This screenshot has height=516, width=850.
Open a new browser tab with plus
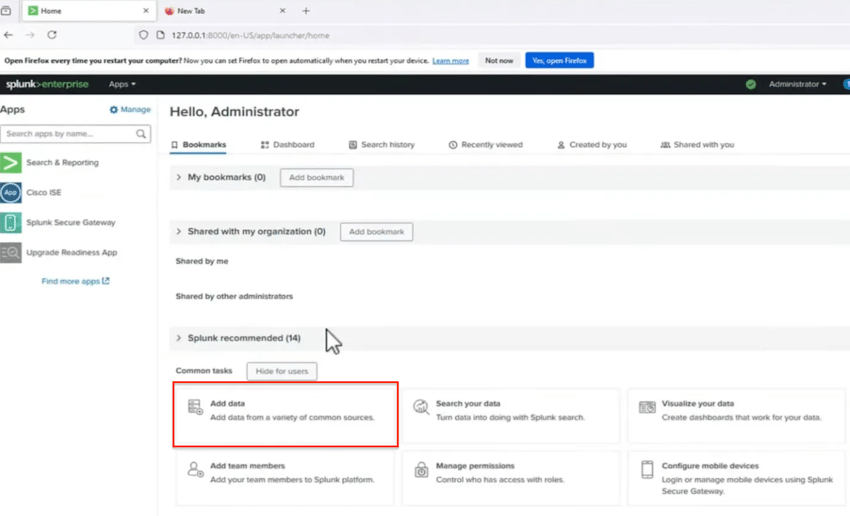click(306, 11)
